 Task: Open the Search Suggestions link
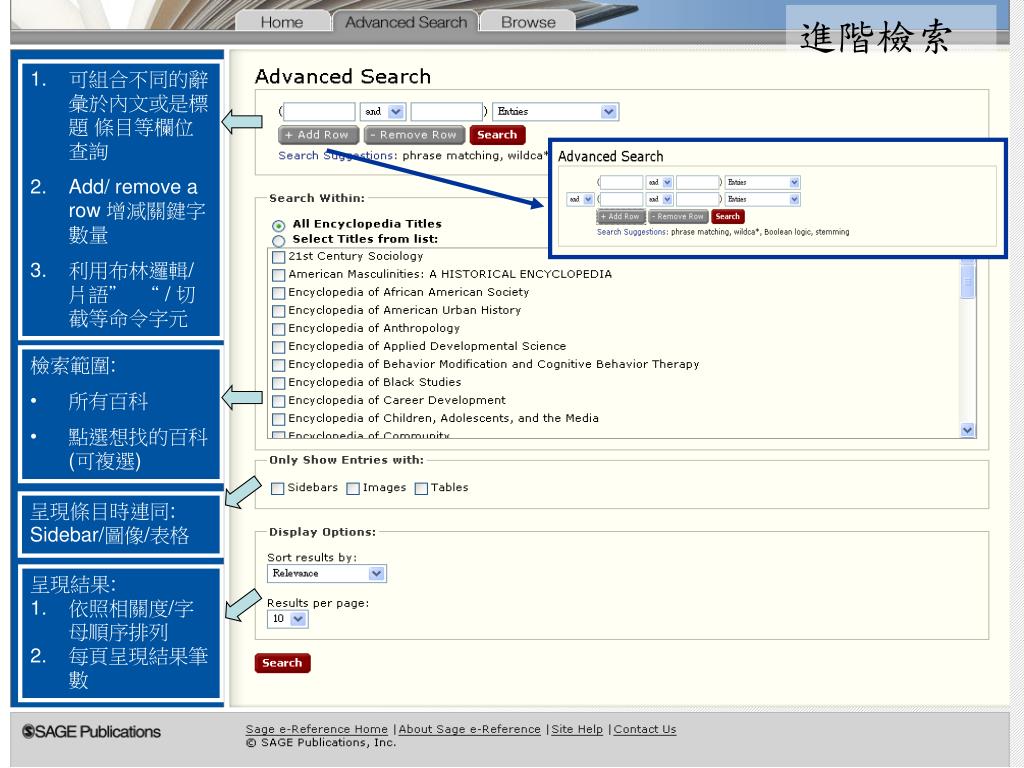[337, 155]
